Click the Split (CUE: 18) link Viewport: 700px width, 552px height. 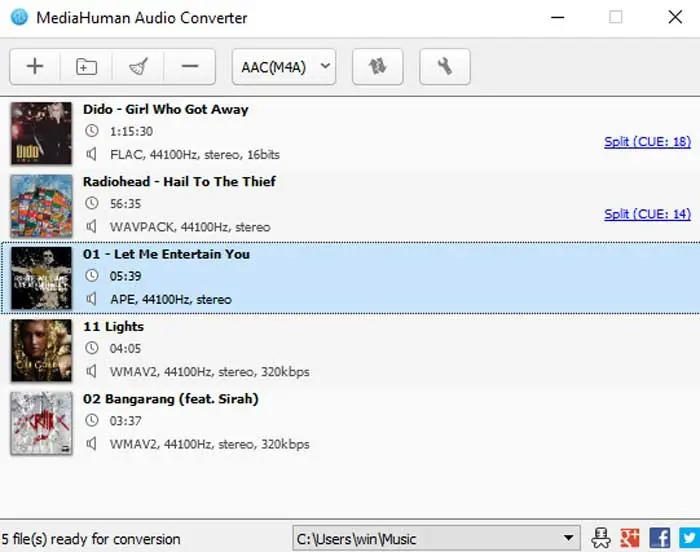(x=647, y=142)
